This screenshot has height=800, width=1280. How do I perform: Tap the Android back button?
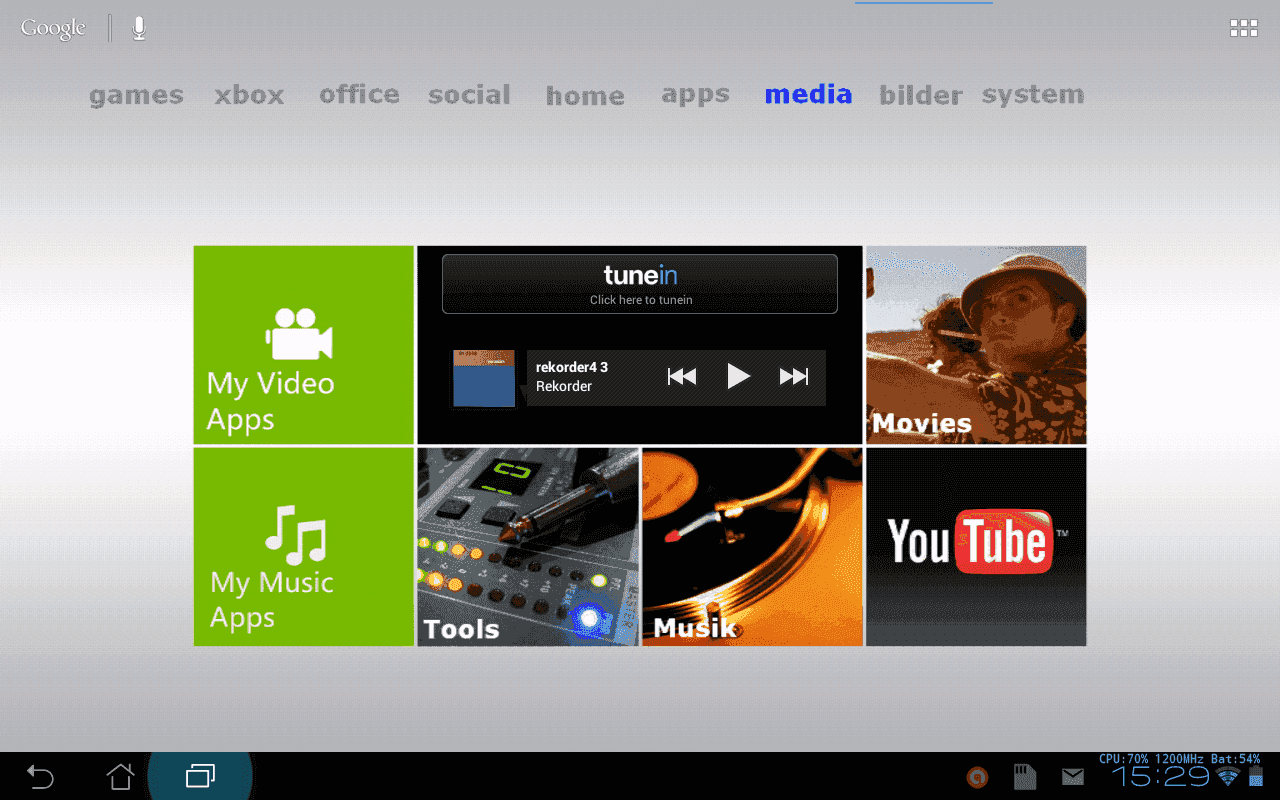[x=40, y=776]
